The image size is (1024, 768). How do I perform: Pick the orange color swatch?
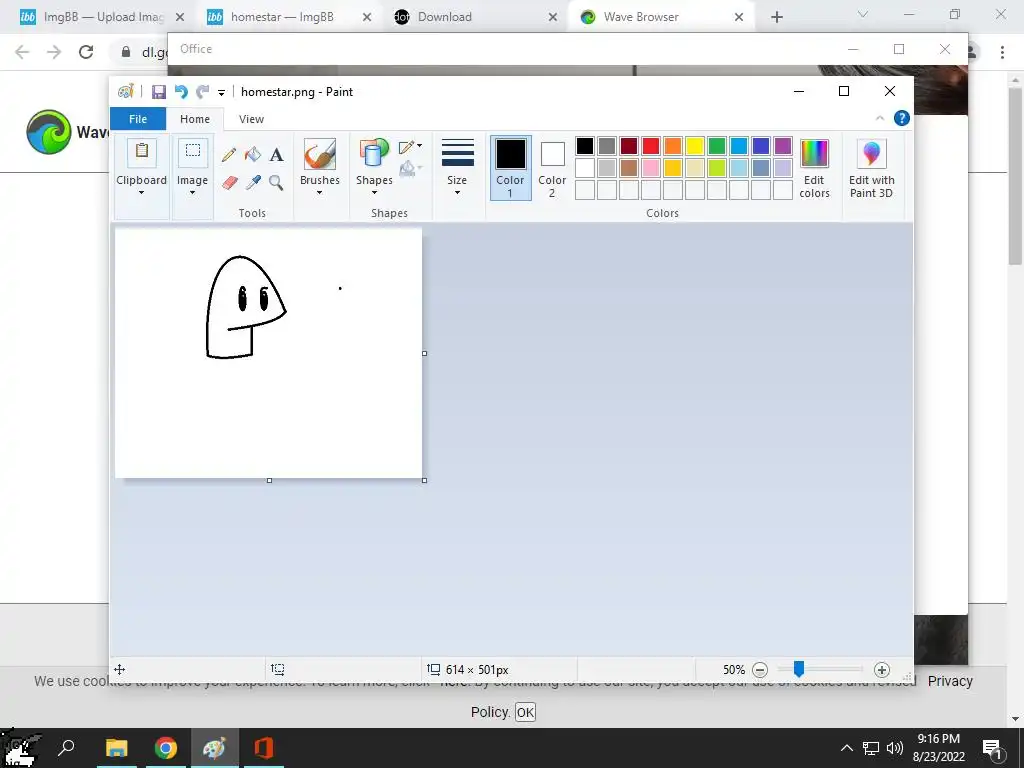pos(673,146)
